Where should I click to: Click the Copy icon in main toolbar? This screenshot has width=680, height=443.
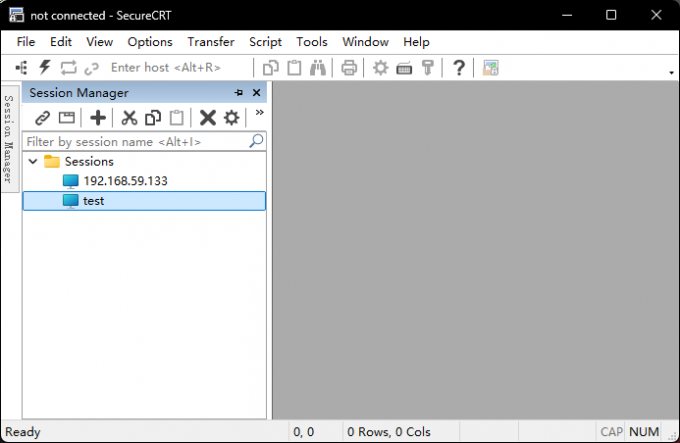(x=271, y=68)
